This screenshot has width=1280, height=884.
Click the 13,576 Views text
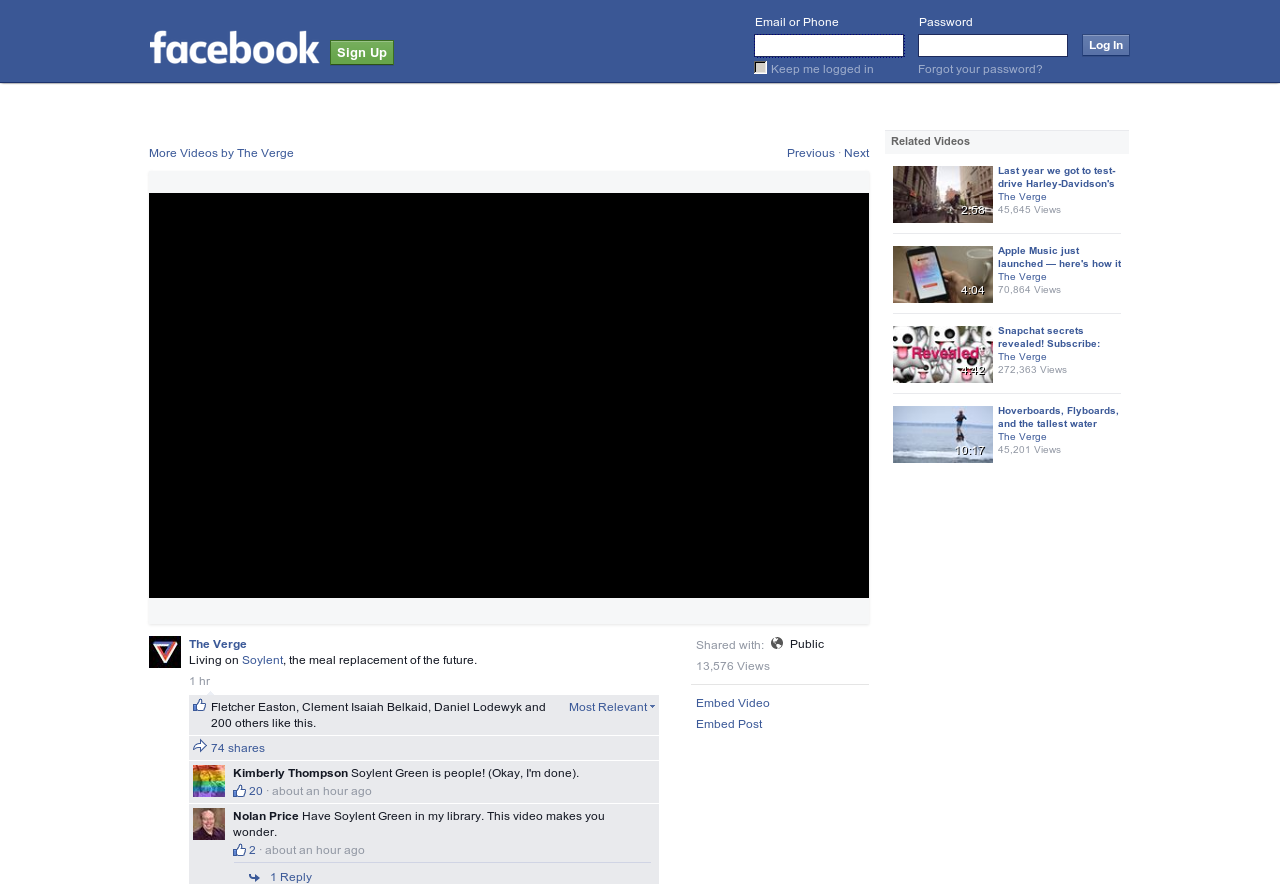point(733,666)
